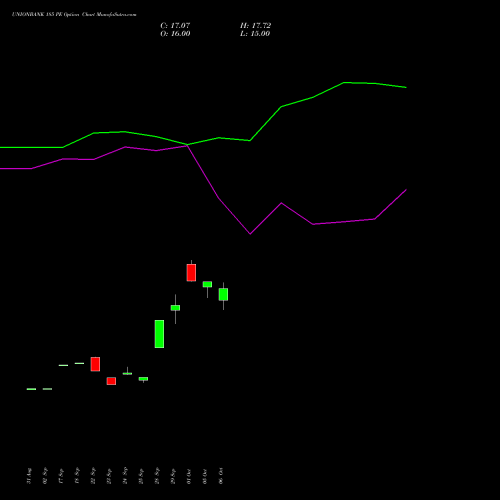Screen dimensions: 500x500
Task: Click the flat green candle for 31 Aug
Action: tap(31, 389)
